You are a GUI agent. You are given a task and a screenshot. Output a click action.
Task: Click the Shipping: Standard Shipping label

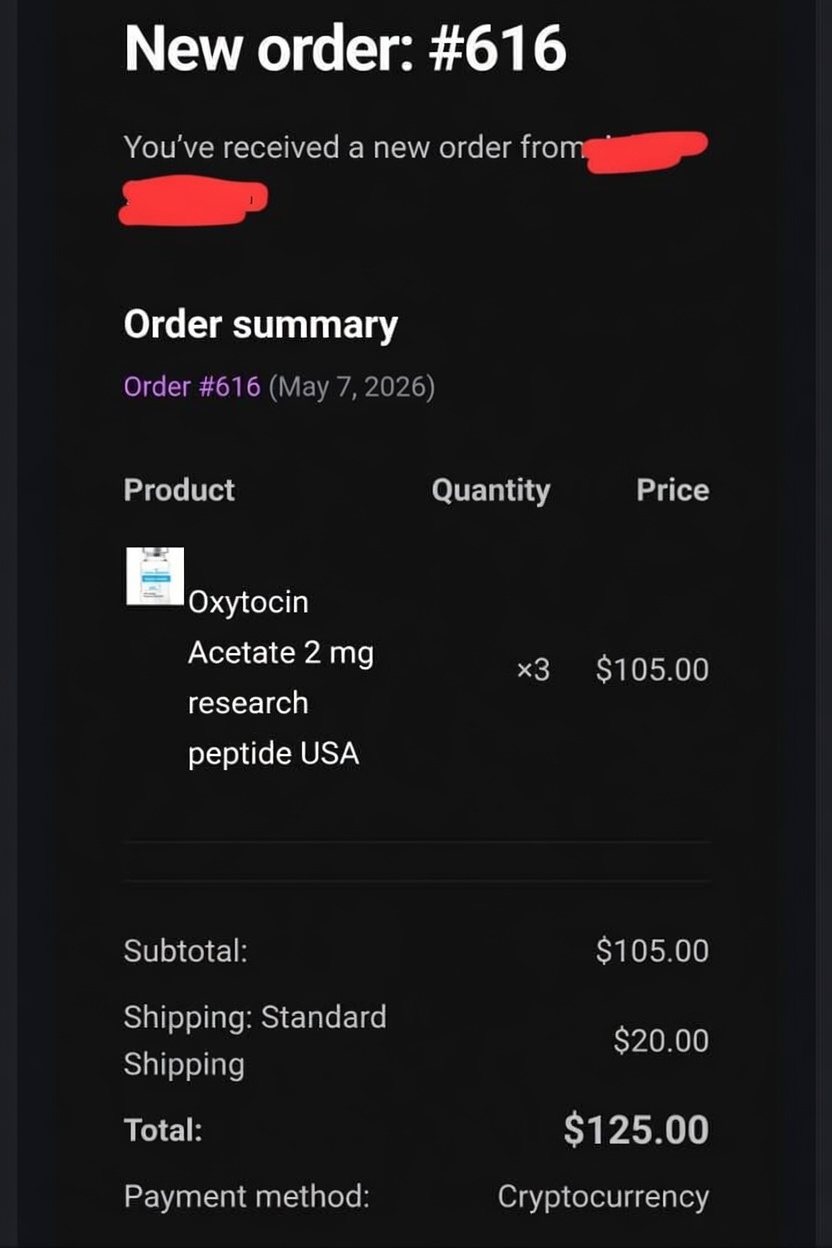tap(255, 1040)
